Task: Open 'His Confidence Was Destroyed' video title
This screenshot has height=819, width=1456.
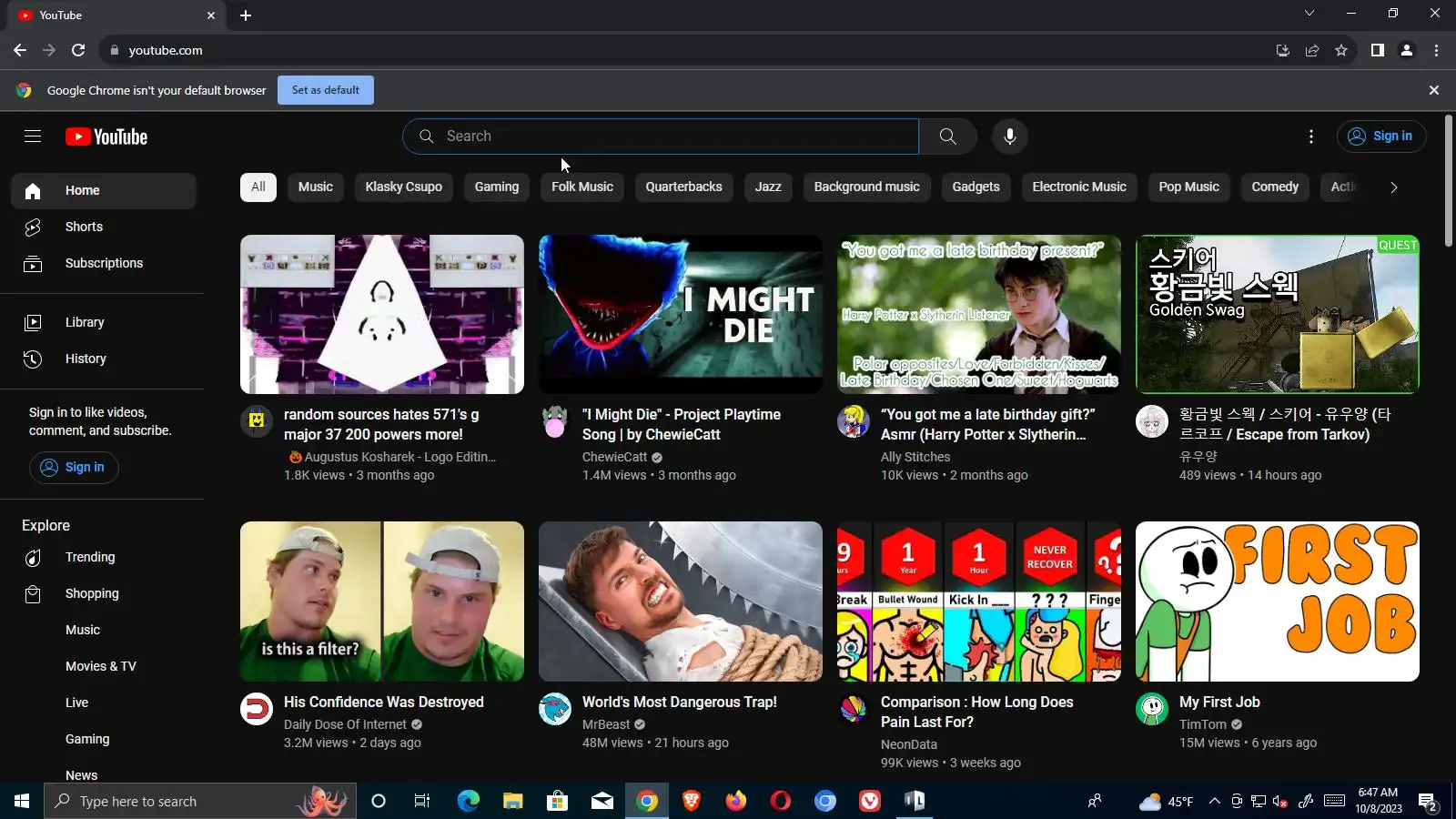Action: (384, 703)
